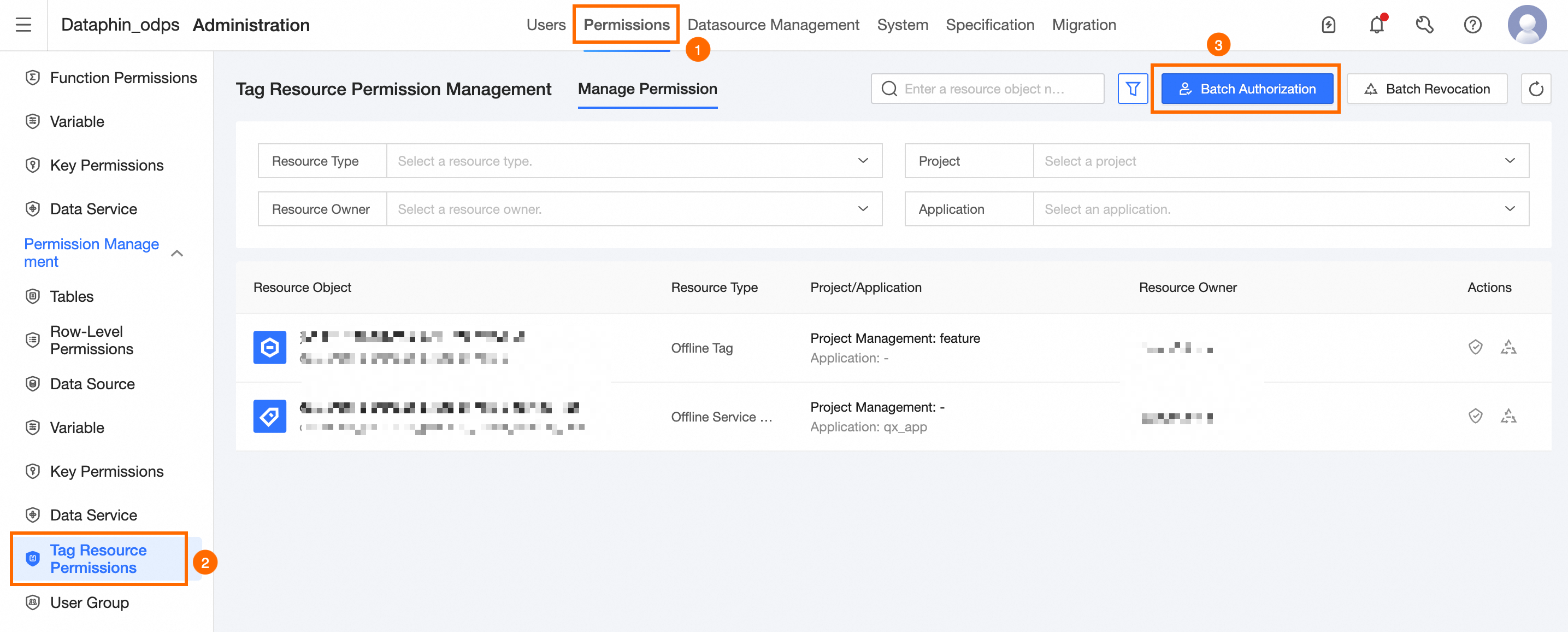Click the lightning document icon in header
Viewport: 1568px width, 632px height.
pyautogui.click(x=1328, y=25)
